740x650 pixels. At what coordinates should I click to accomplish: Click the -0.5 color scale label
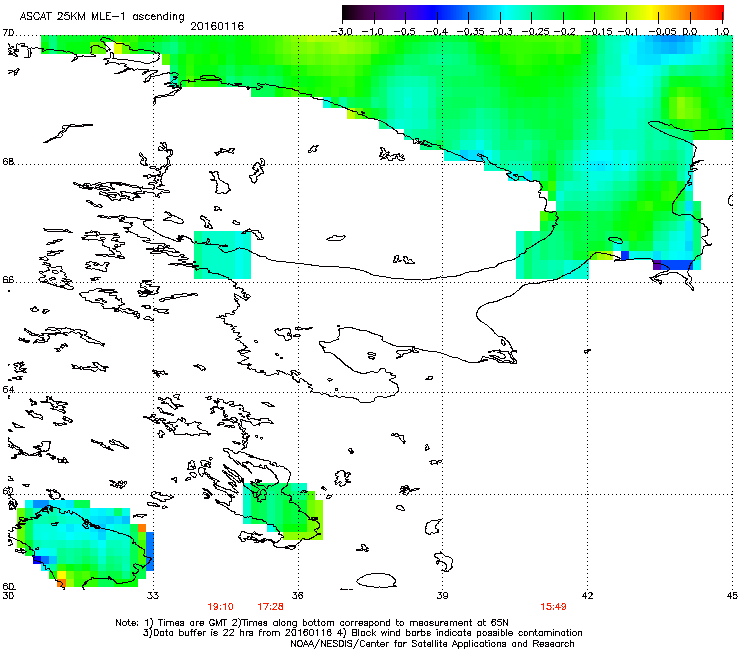coord(405,32)
